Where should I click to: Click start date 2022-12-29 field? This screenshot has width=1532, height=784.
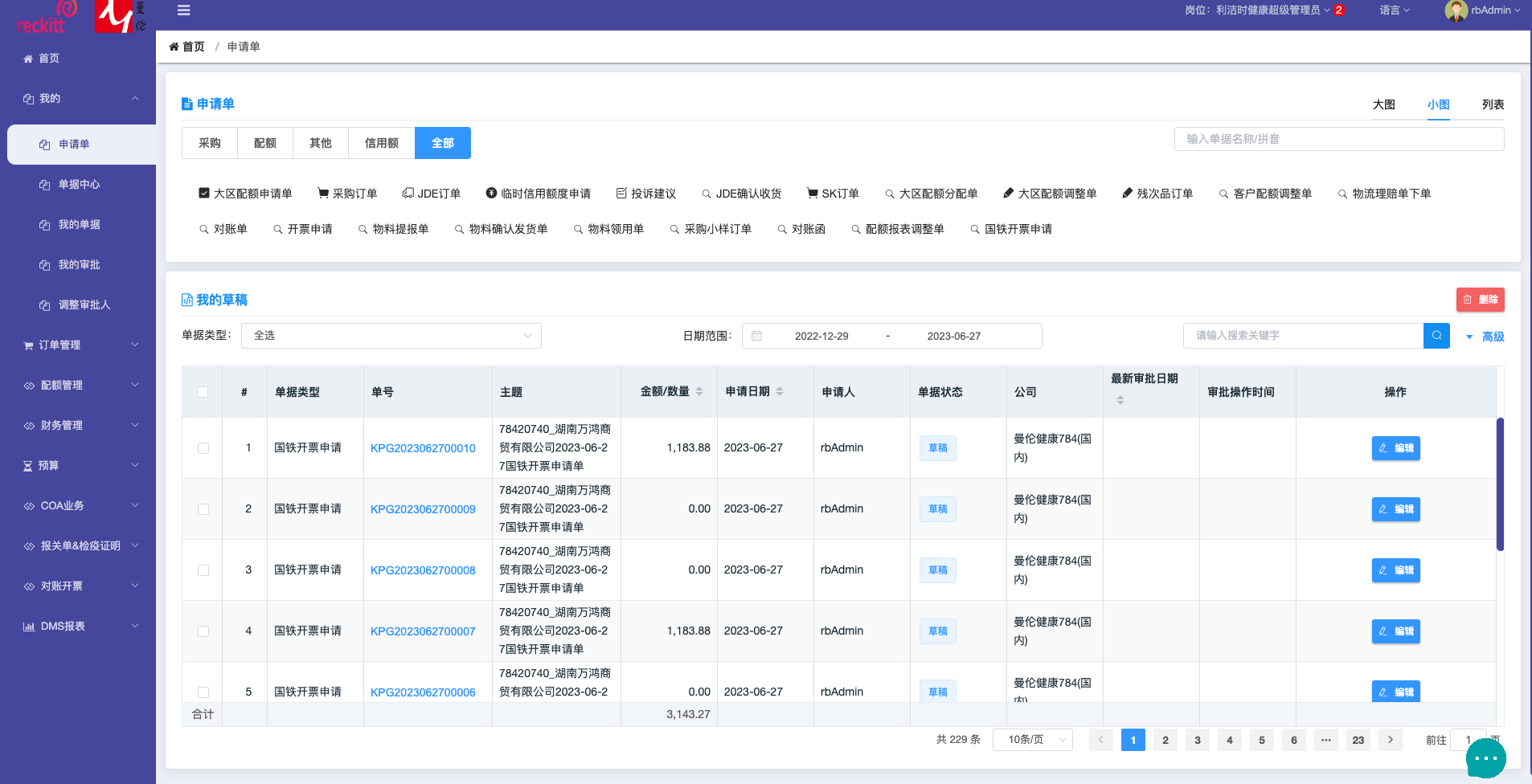pos(821,336)
